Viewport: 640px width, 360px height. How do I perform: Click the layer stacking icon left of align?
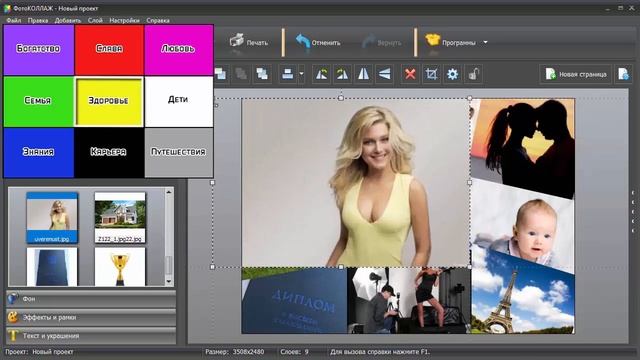click(262, 74)
